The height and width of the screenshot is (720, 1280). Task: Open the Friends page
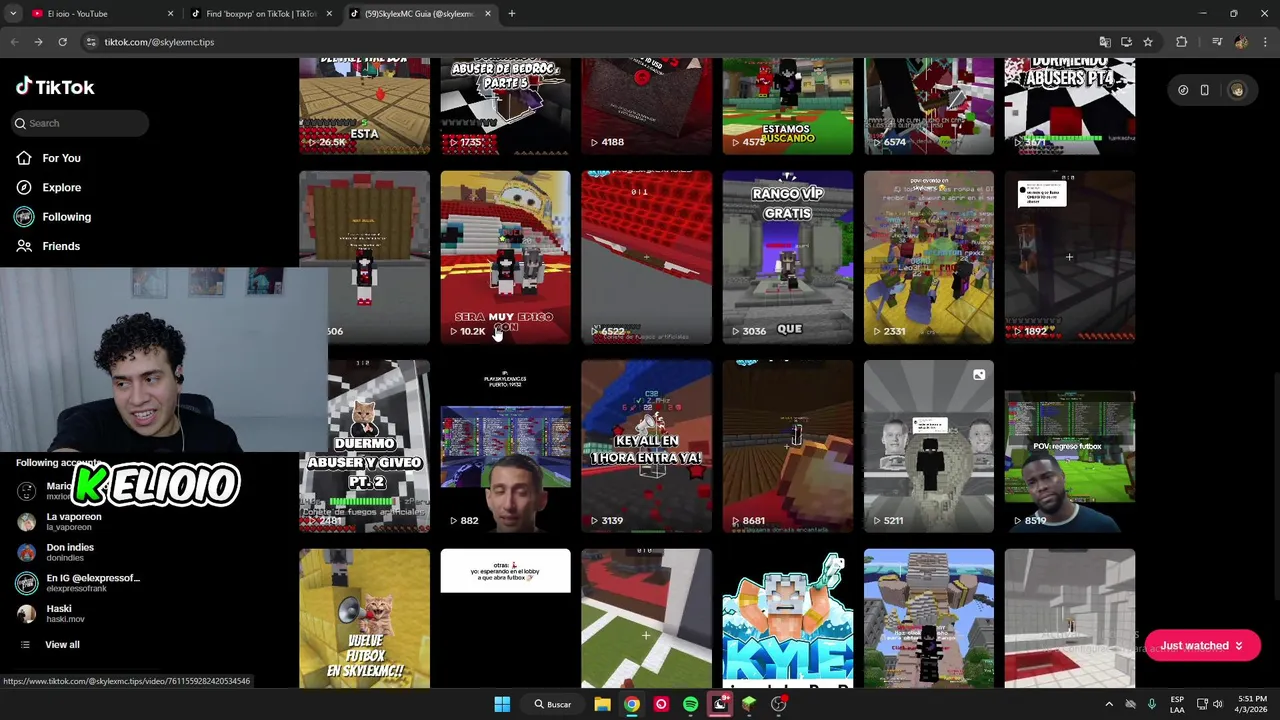click(48, 246)
